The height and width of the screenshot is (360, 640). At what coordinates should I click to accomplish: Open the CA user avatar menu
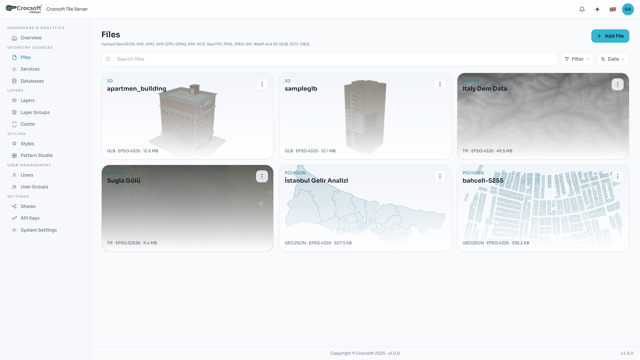(627, 9)
